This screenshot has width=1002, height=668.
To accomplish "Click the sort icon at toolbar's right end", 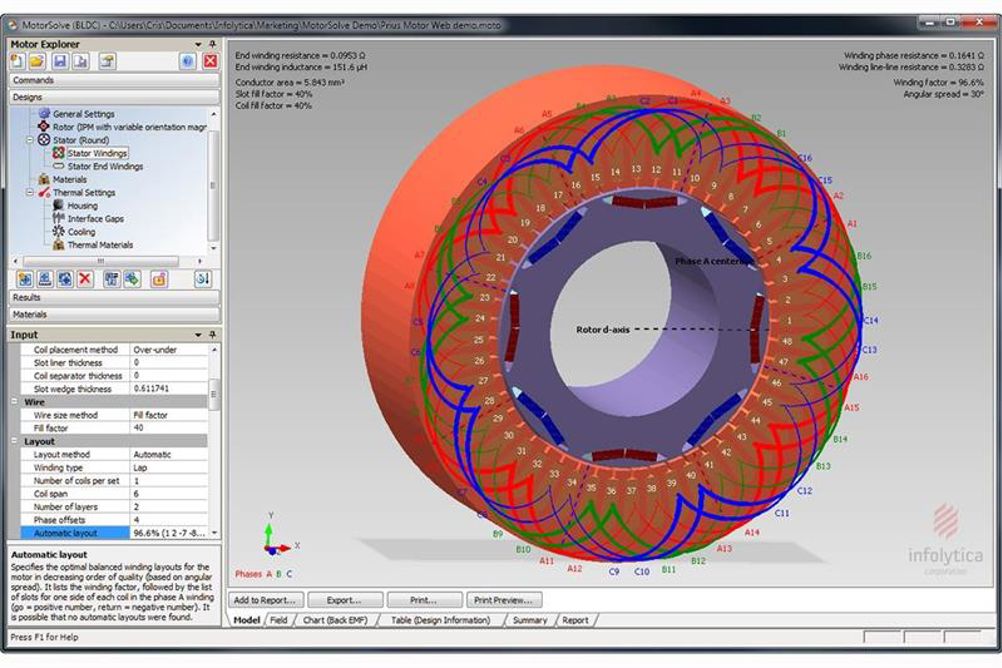I will (x=203, y=279).
